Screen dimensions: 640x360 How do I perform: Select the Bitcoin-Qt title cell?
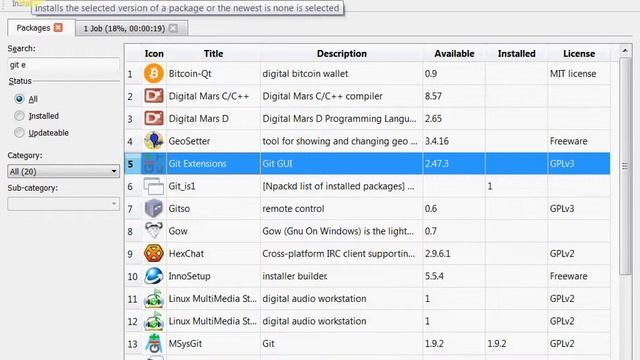click(x=213, y=73)
